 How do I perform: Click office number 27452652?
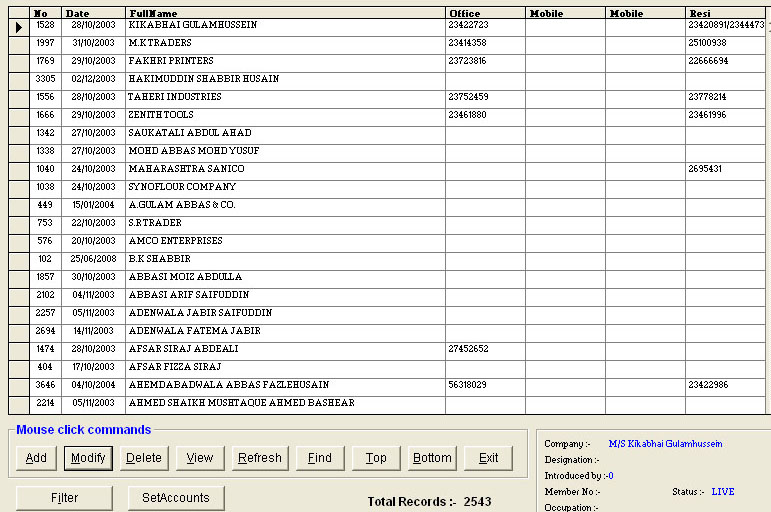(x=468, y=349)
